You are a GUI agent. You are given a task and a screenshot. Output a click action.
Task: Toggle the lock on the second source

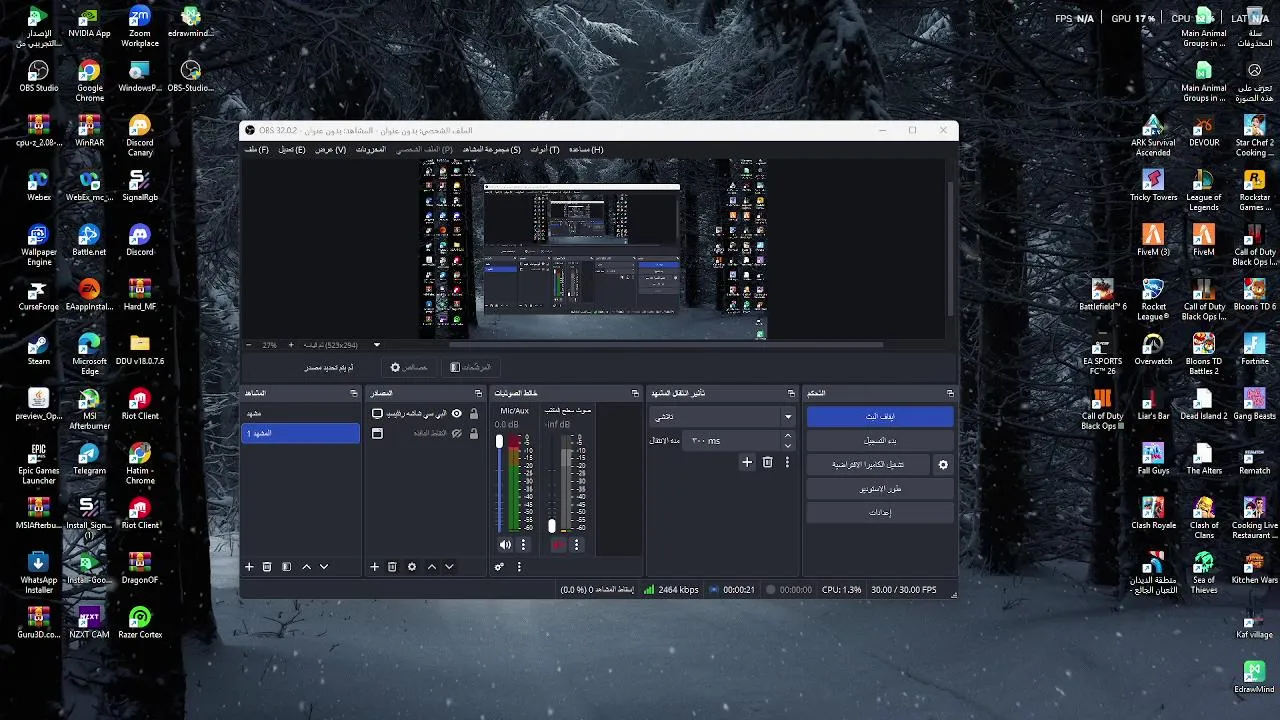click(474, 433)
